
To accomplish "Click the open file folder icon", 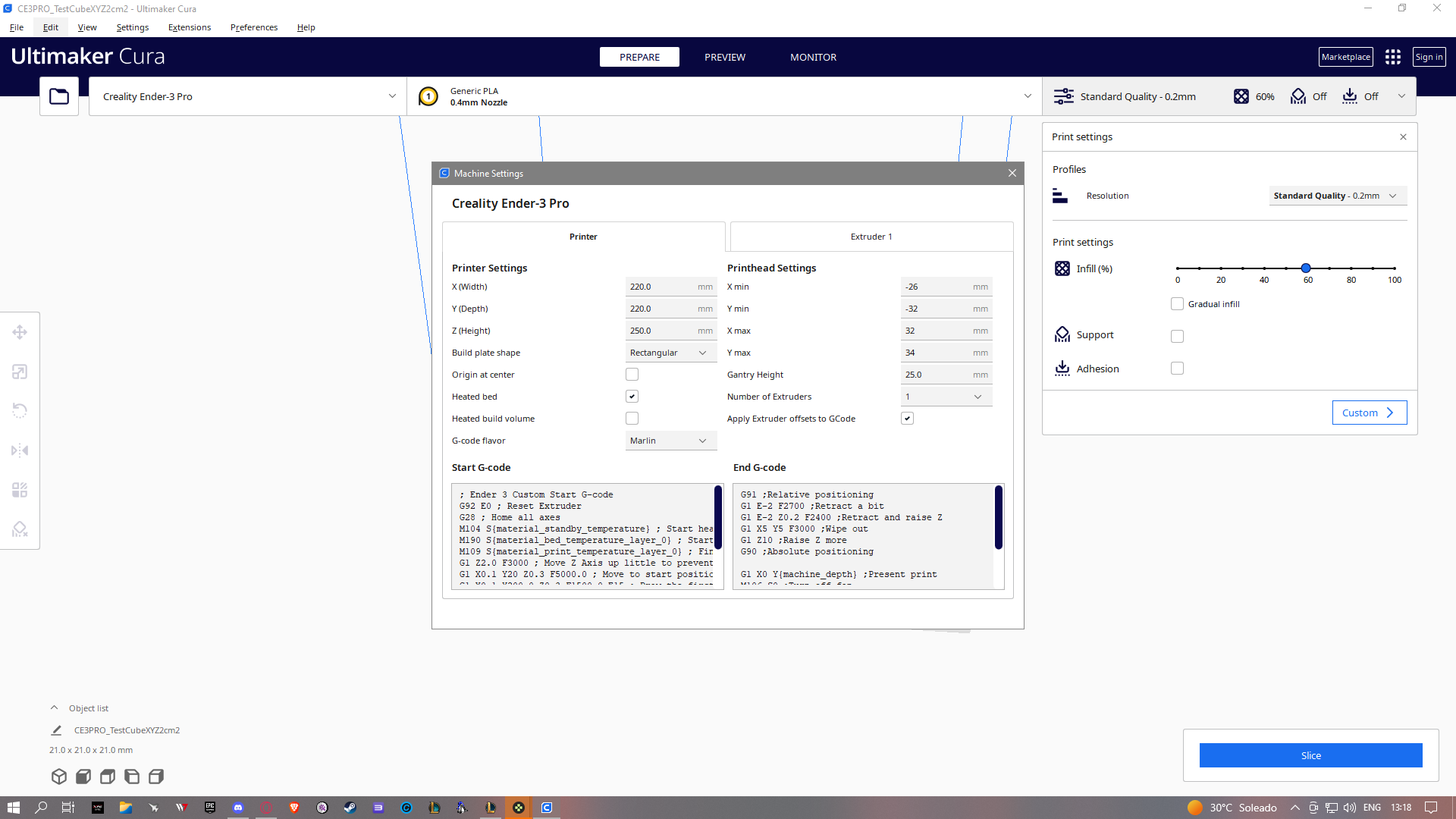I will click(59, 96).
